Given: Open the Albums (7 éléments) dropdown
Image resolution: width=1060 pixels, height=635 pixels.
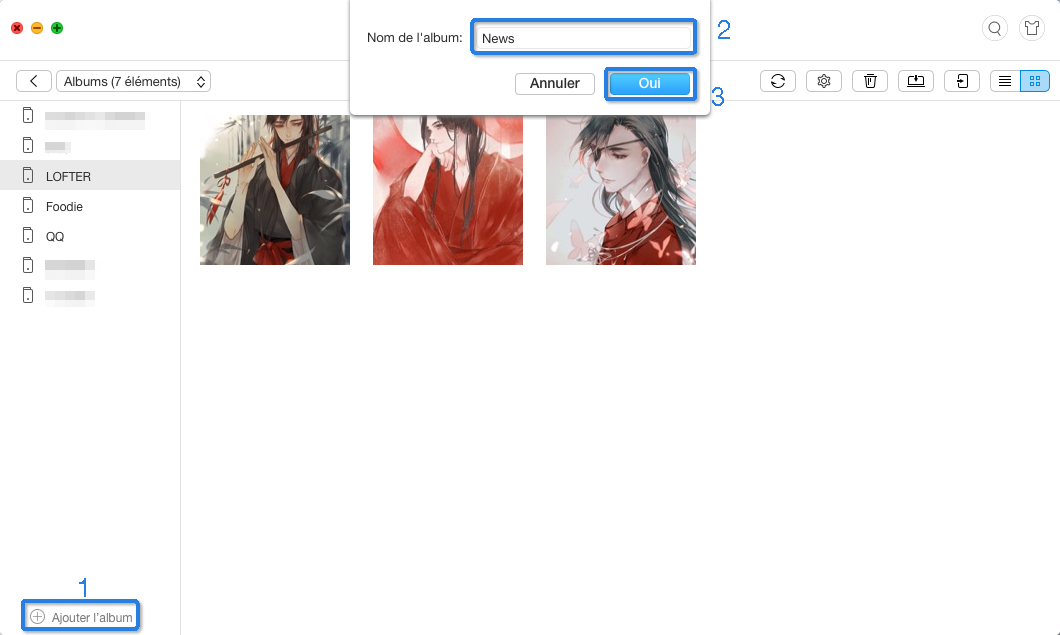Looking at the screenshot, I should (133, 81).
